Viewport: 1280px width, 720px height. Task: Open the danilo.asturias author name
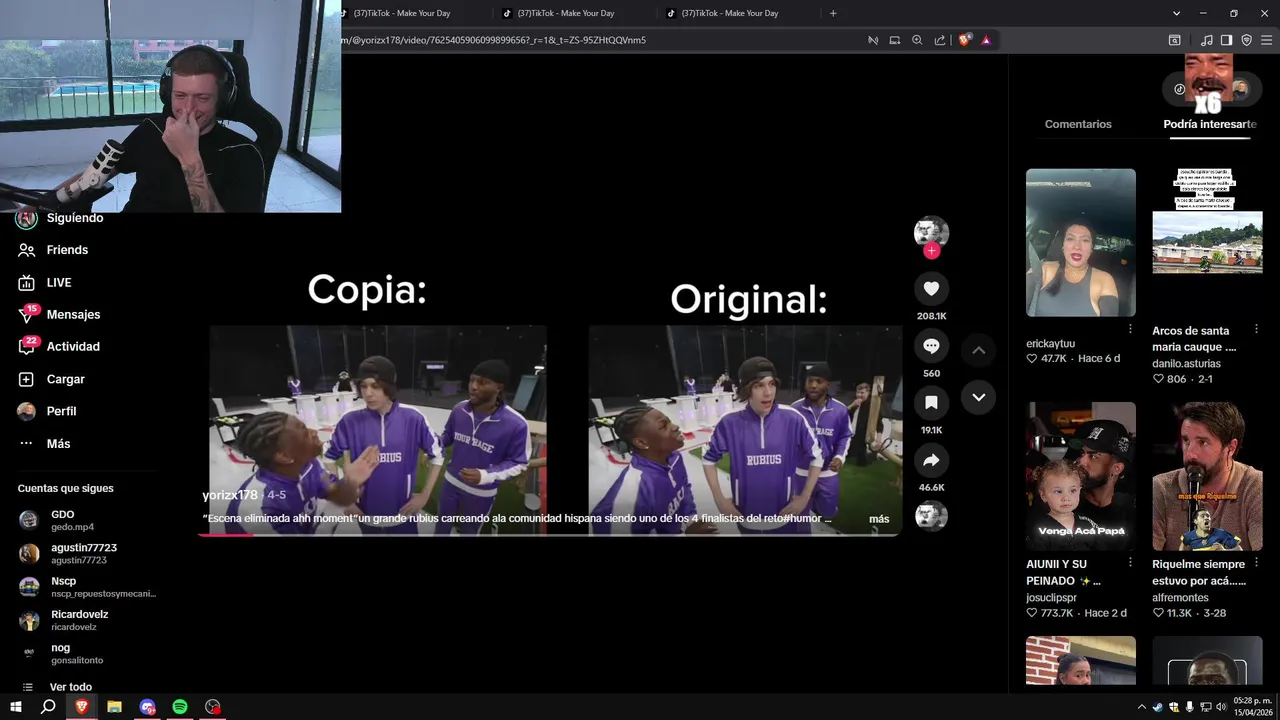[x=1186, y=364]
